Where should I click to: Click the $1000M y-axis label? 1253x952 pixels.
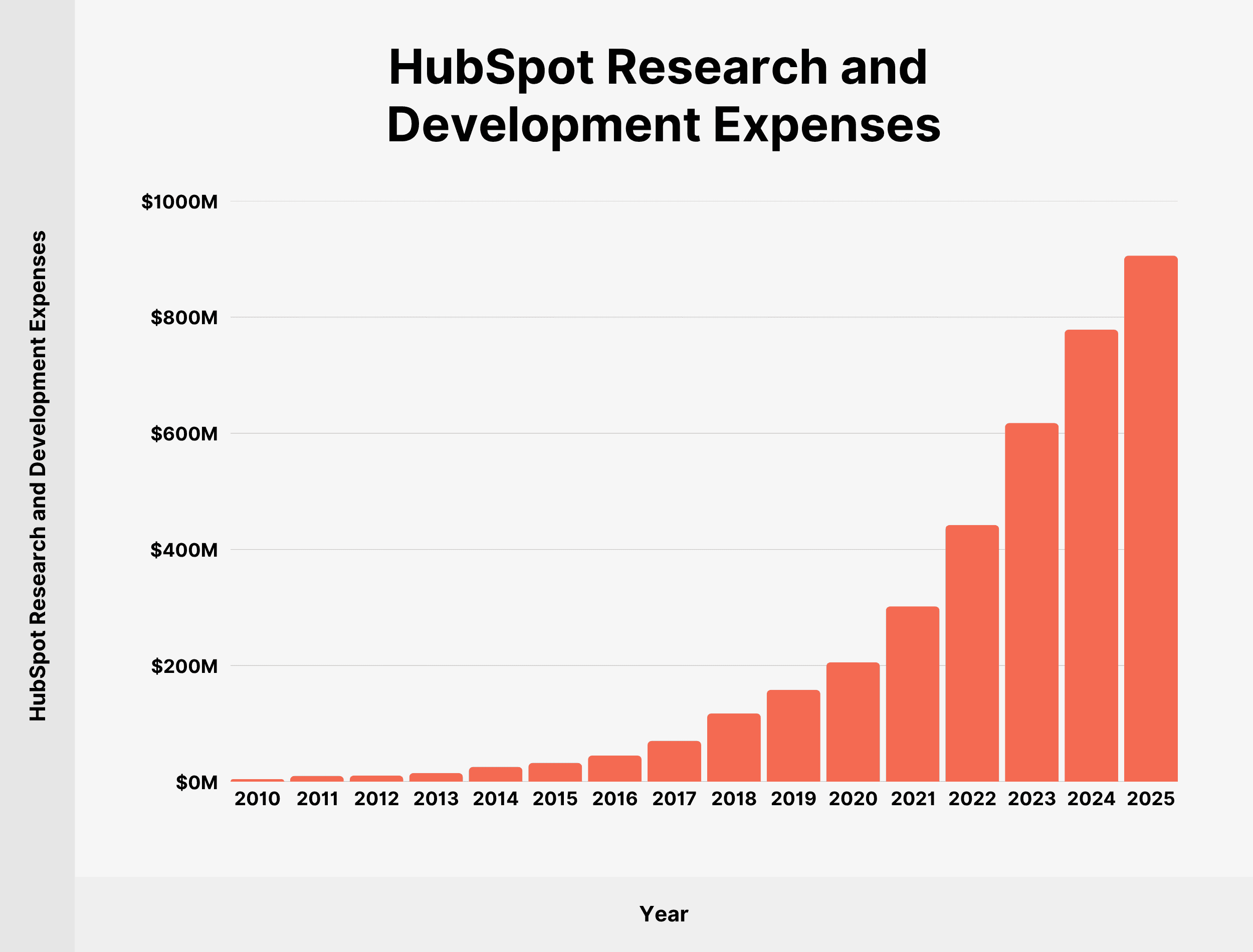pos(179,202)
